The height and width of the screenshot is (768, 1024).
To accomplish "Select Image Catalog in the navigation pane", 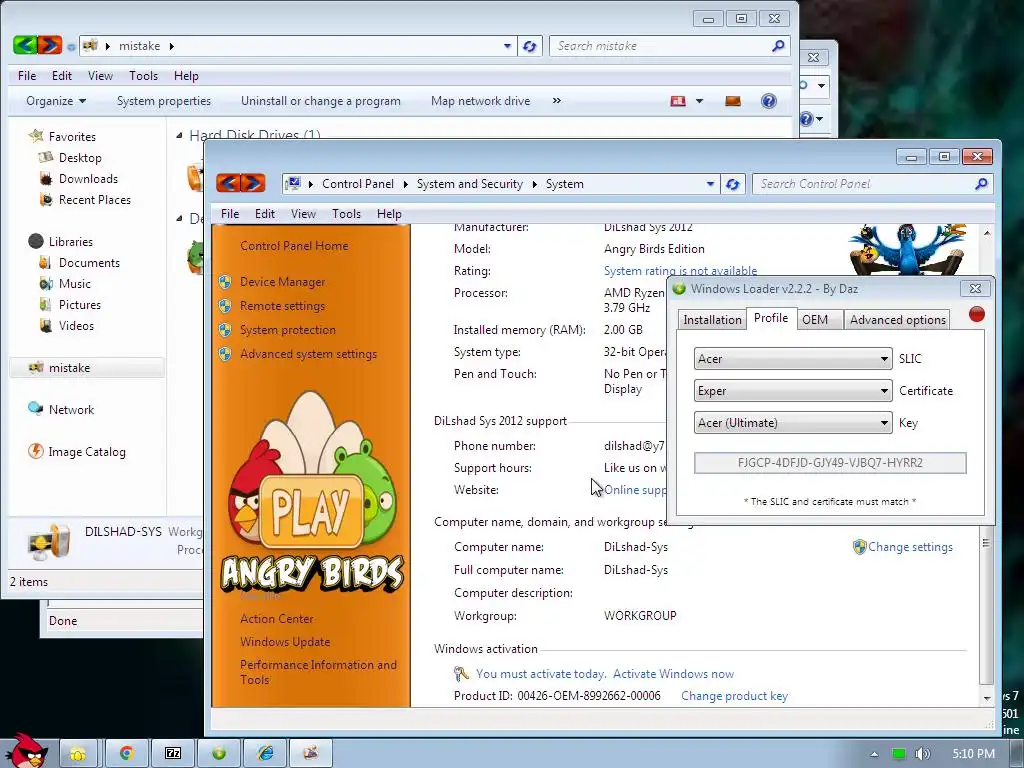I will click(86, 451).
